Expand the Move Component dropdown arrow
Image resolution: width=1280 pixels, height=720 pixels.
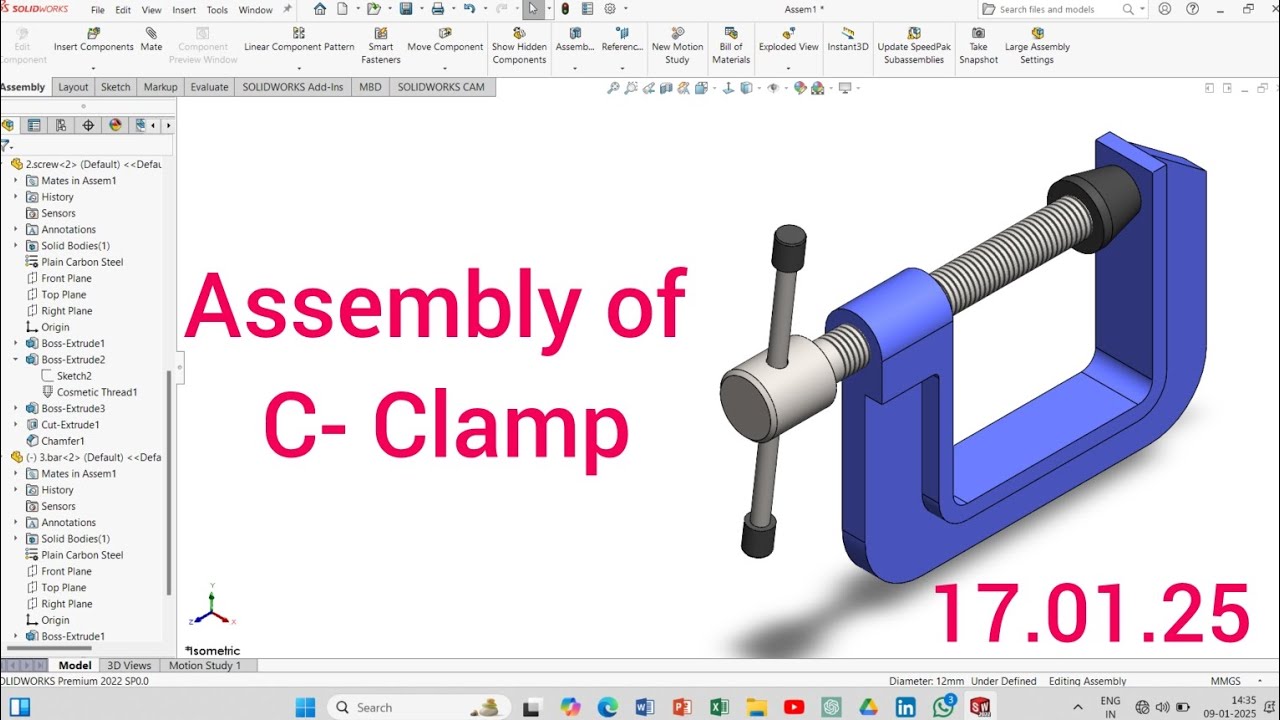tap(445, 69)
